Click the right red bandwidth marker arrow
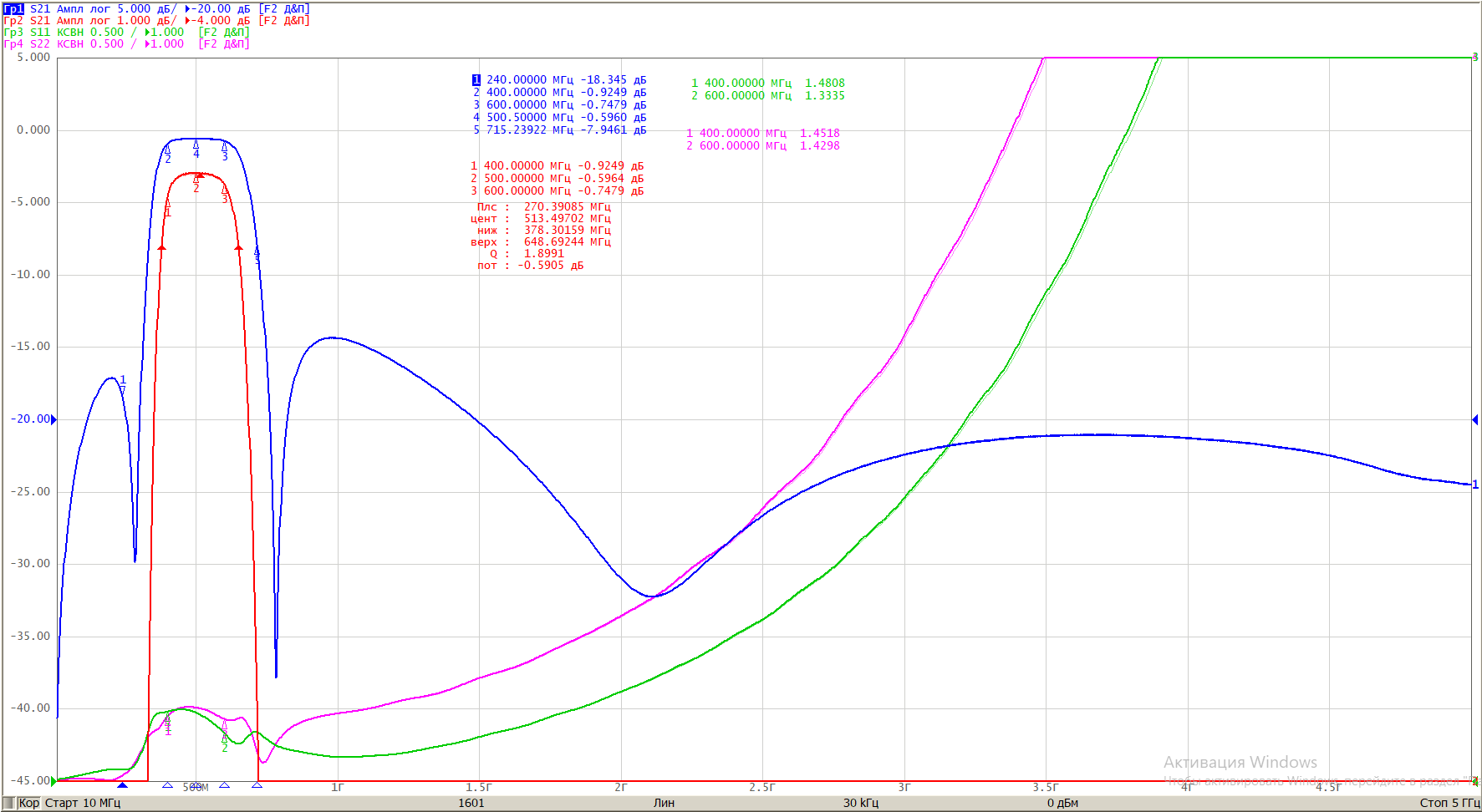Screen dimensions: 1482x812 [238, 247]
